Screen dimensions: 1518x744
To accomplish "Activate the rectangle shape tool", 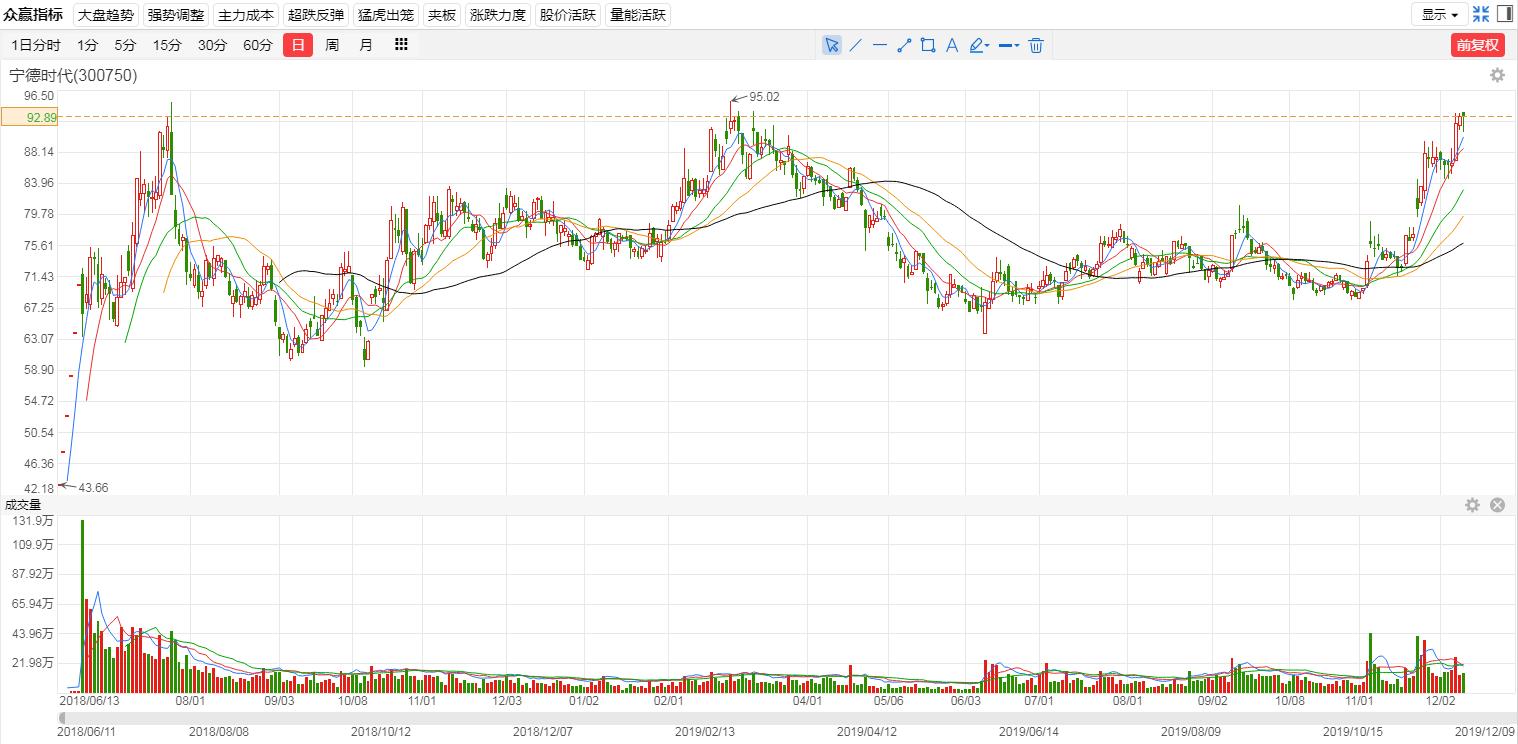I will (928, 45).
